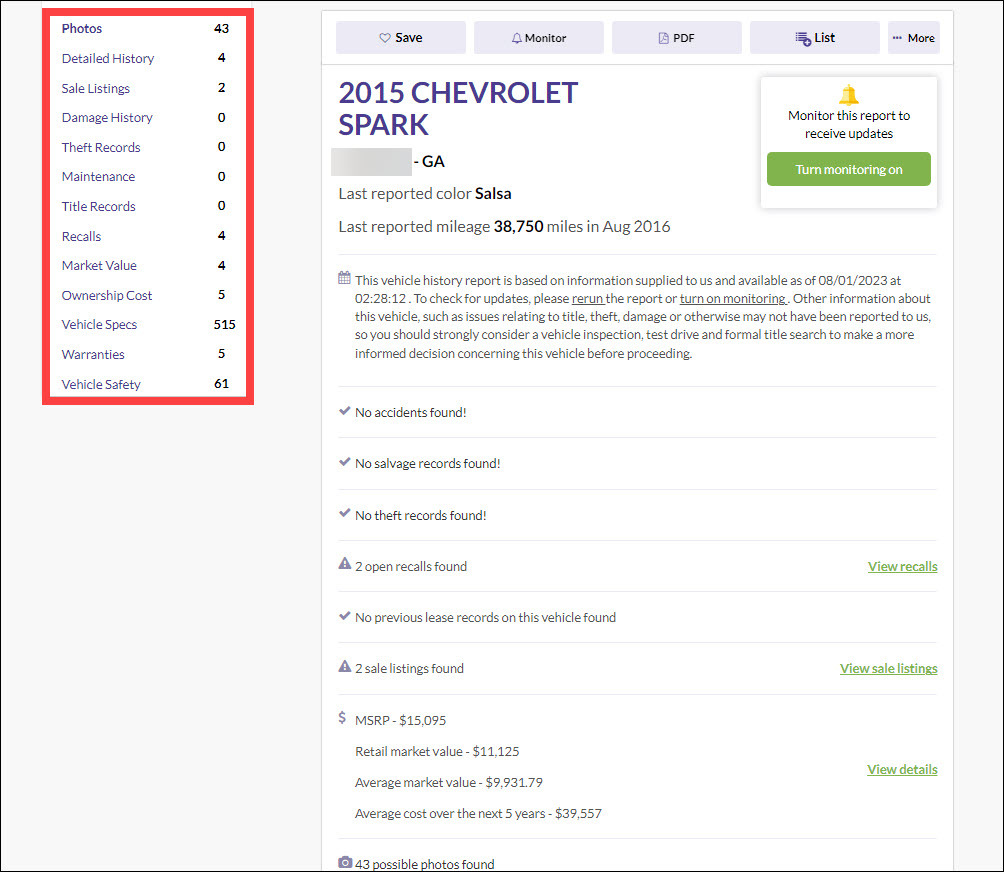Click the PDF document icon
This screenshot has width=1004, height=872.
point(663,38)
